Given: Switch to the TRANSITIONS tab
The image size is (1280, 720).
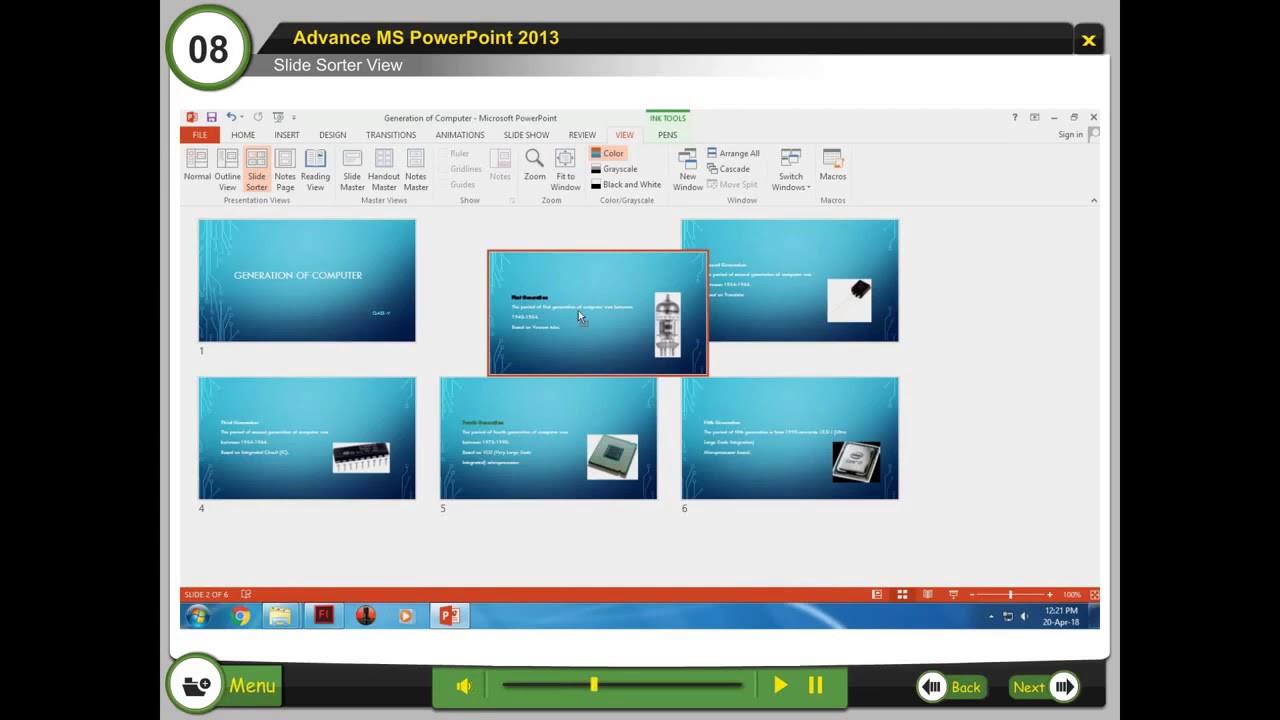Looking at the screenshot, I should (391, 135).
